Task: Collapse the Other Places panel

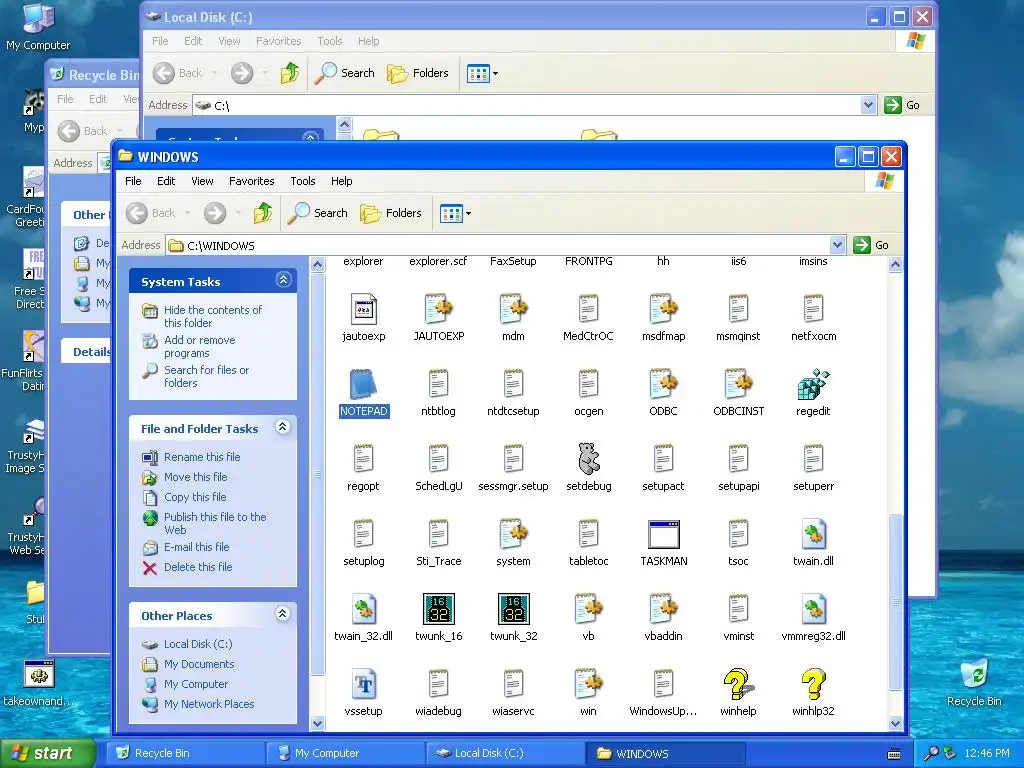Action: coord(283,614)
